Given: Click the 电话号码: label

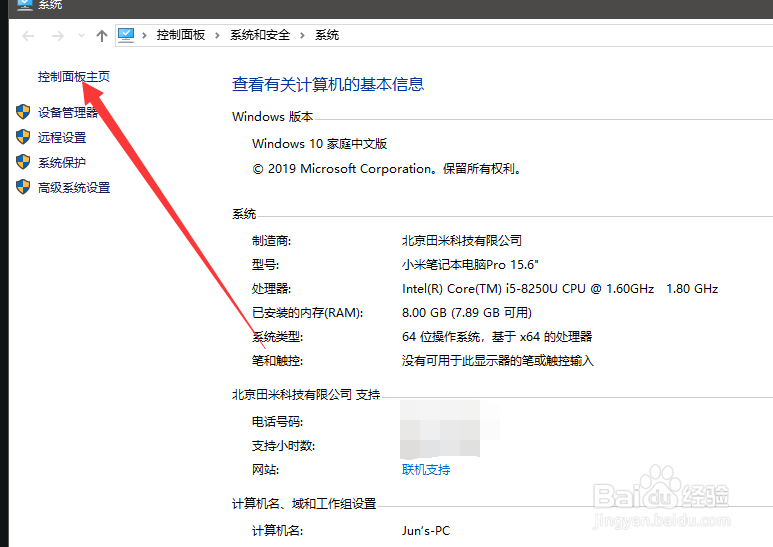Looking at the screenshot, I should point(278,421).
